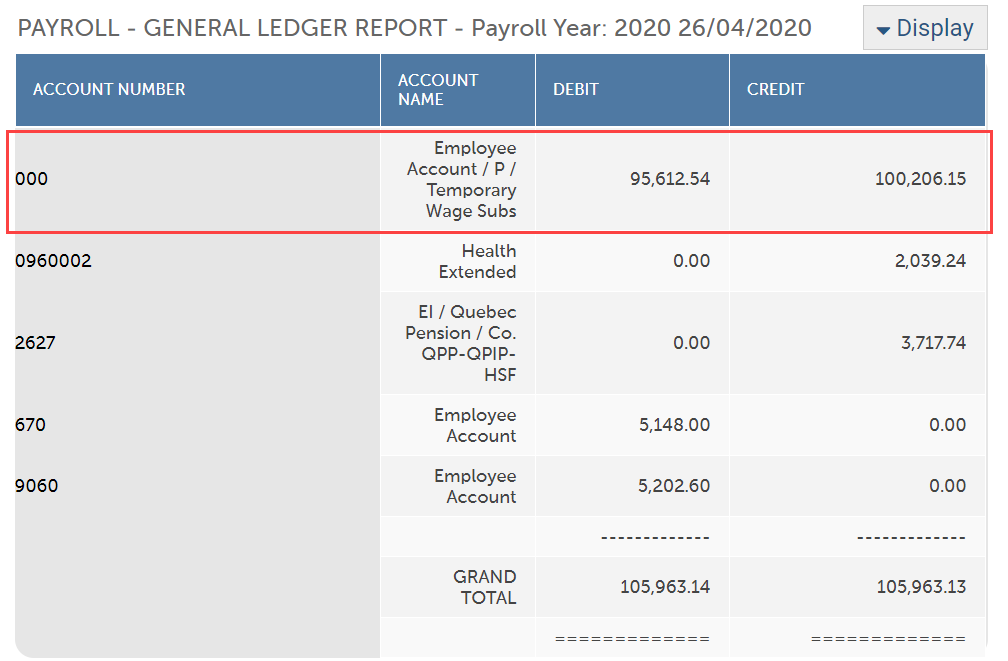Click the 2,039.24 credit amount
This screenshot has width=1008, height=661.
coord(930,261)
